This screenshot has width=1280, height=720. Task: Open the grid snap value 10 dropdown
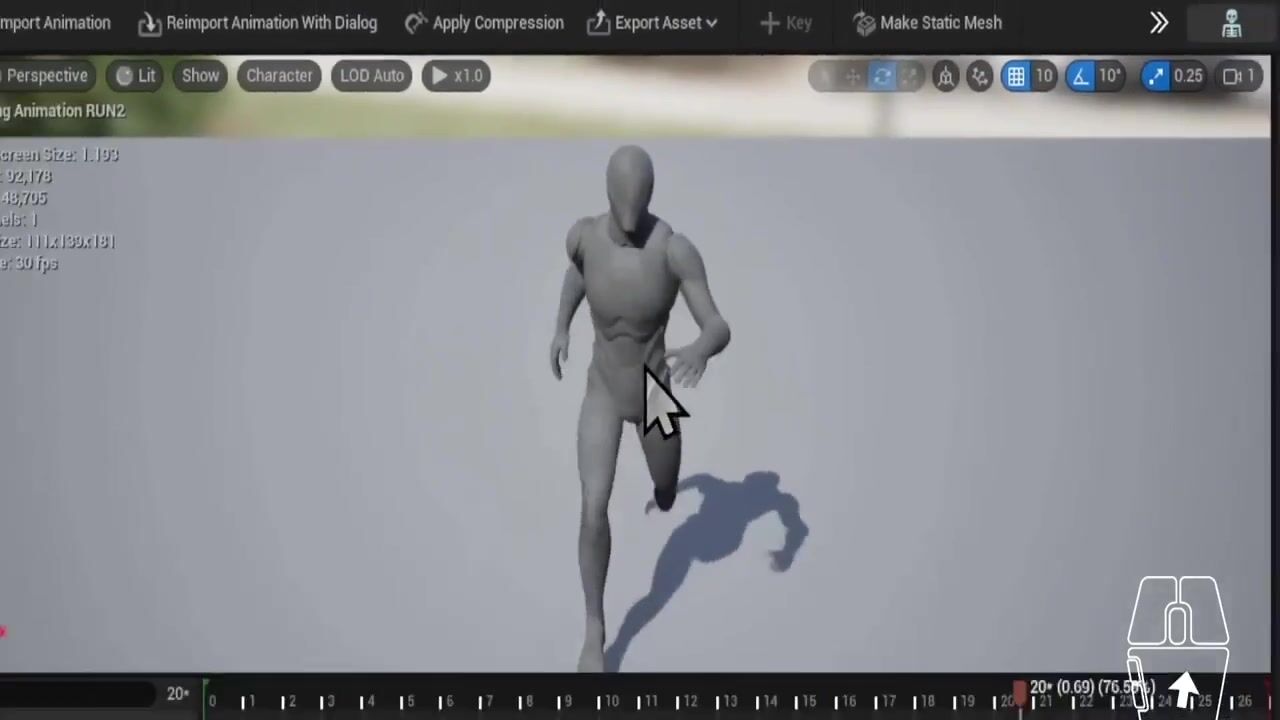coord(1044,76)
